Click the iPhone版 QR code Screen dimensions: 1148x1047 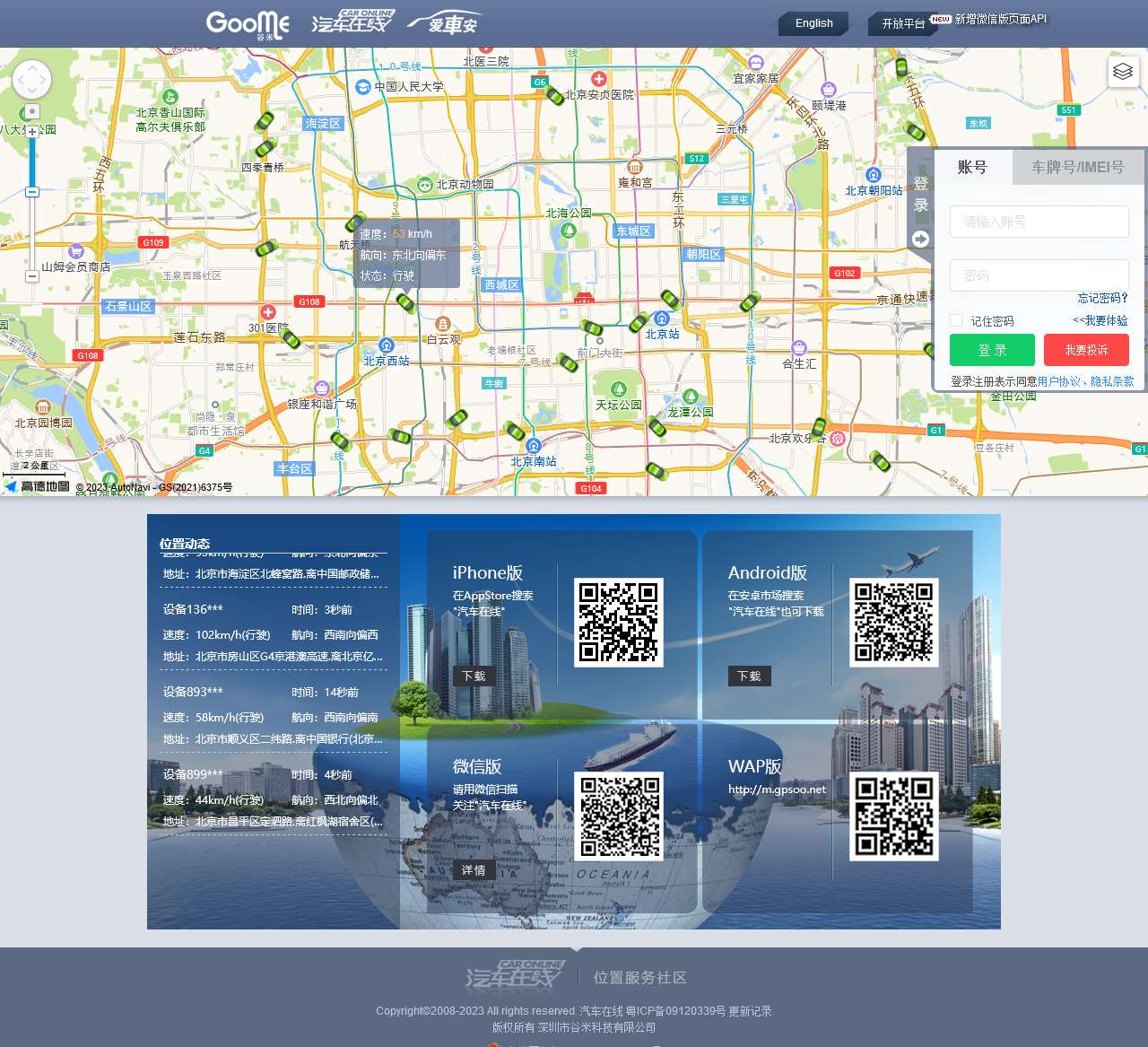point(619,623)
